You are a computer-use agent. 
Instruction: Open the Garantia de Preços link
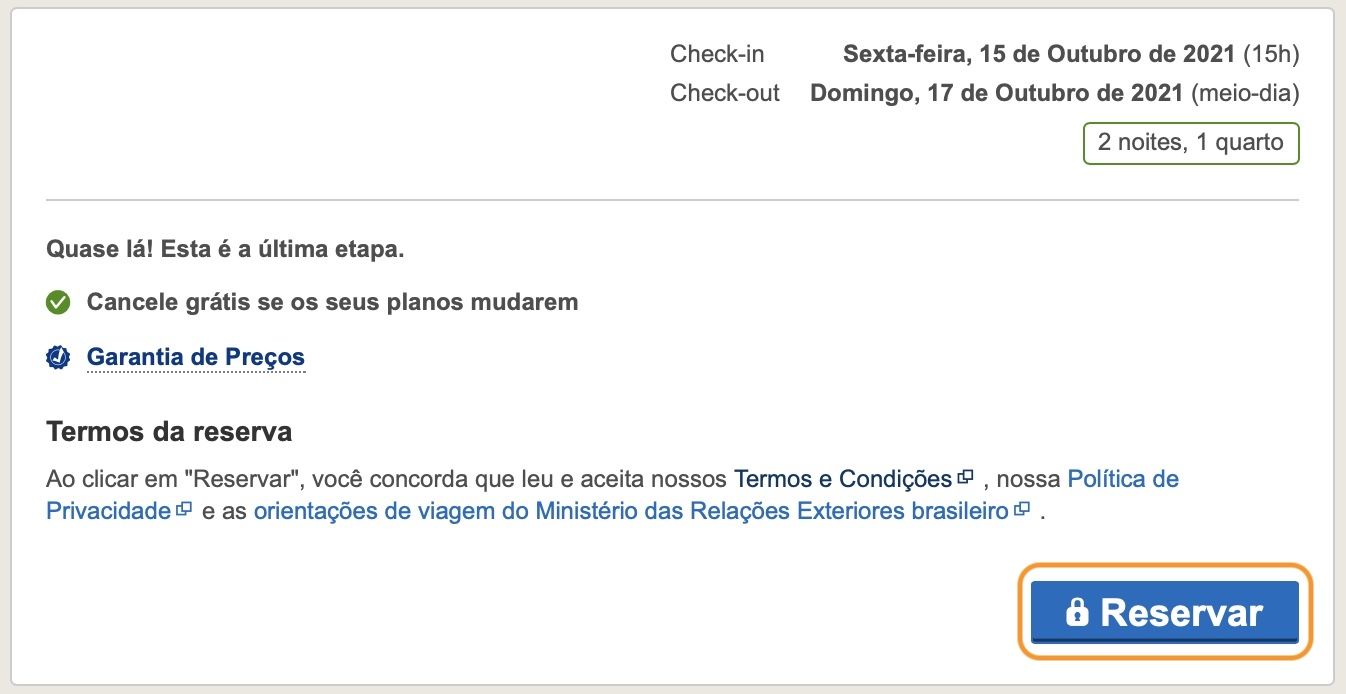click(195, 357)
